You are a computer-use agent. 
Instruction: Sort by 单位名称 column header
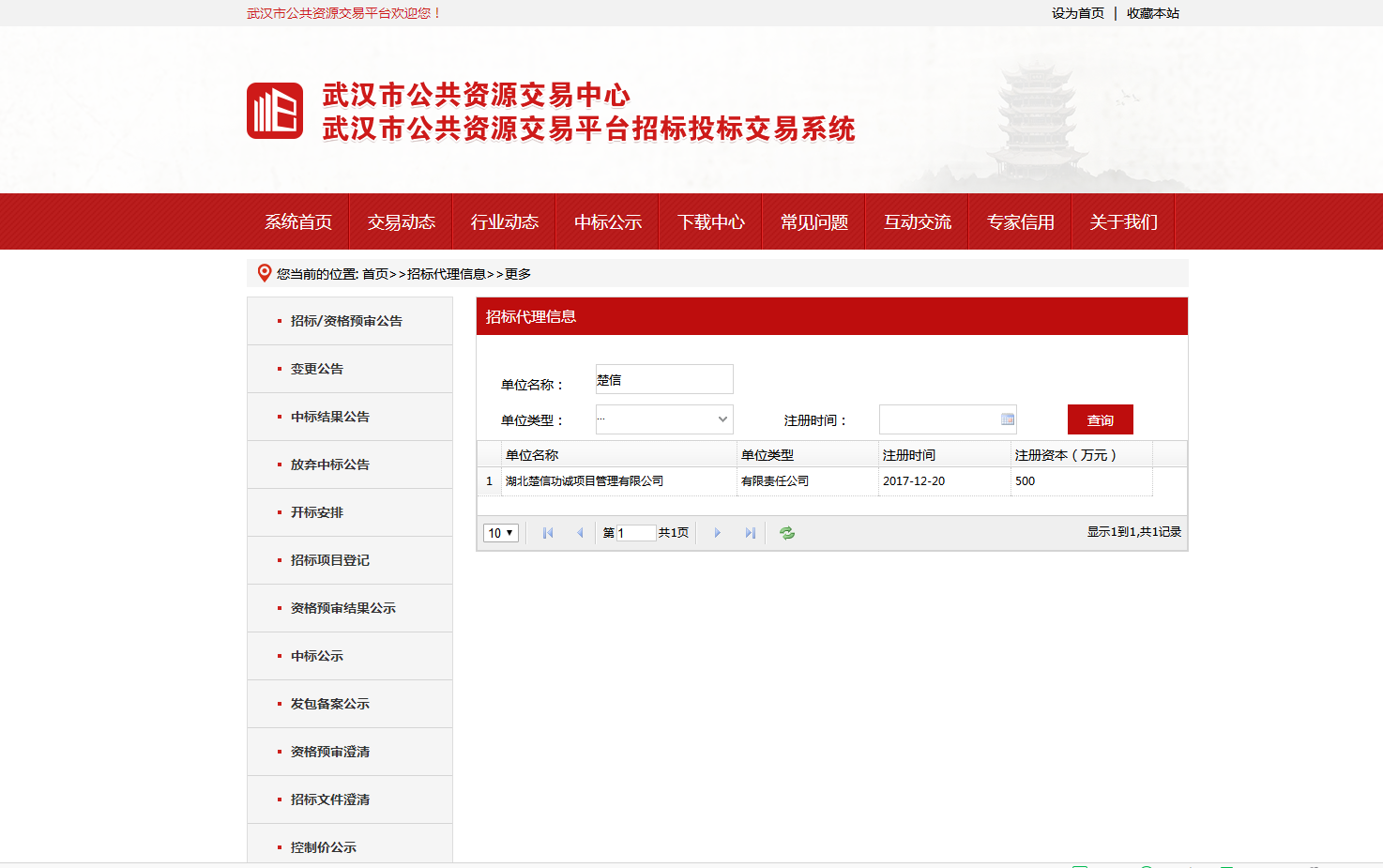(x=619, y=454)
